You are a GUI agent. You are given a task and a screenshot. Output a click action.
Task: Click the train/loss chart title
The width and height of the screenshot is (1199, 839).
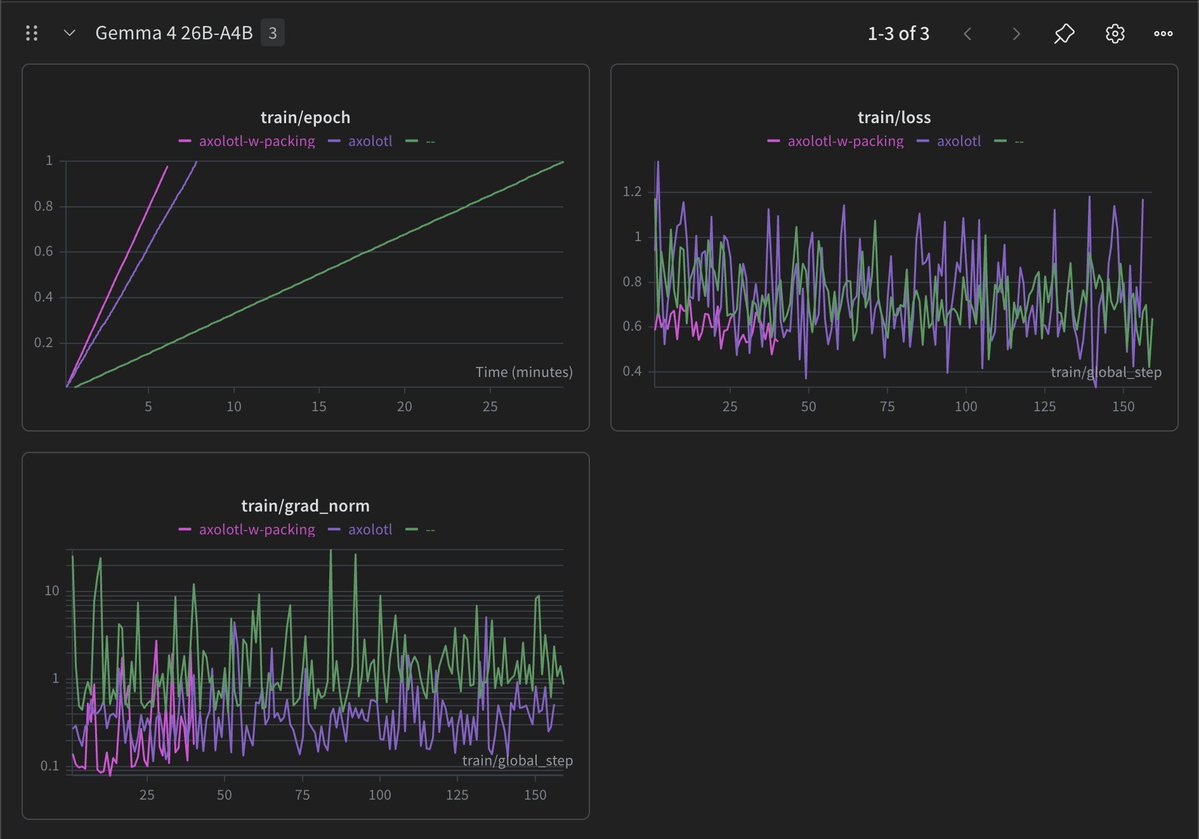(894, 118)
